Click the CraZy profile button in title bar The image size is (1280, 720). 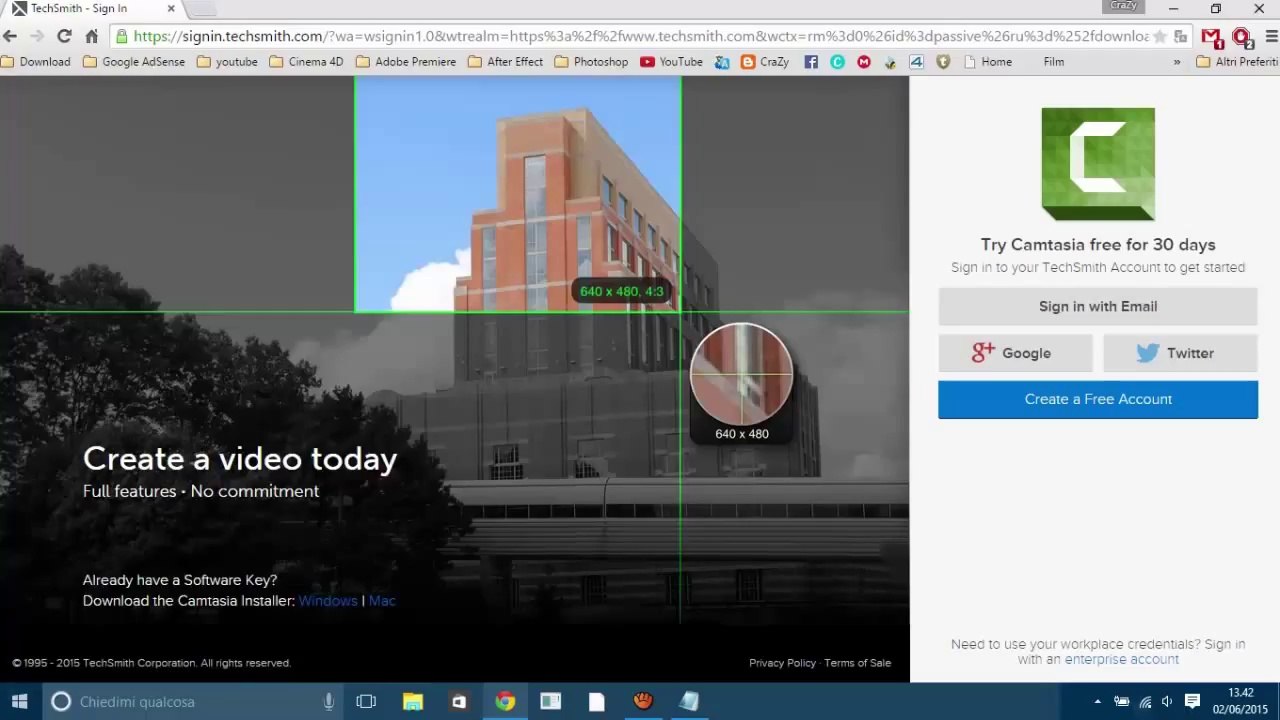click(x=1124, y=7)
